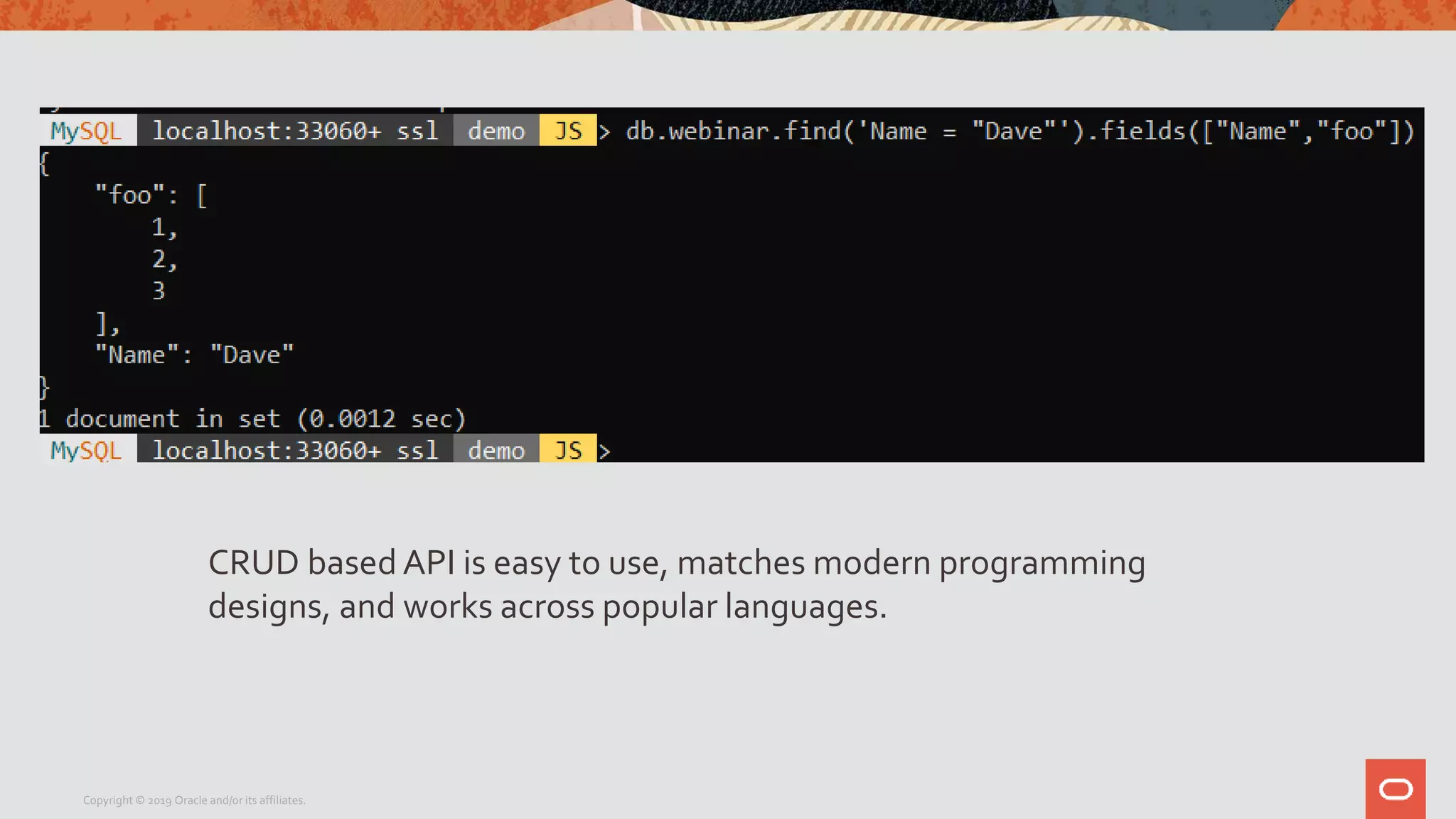Click the demo schema segment in bottom prompt
The width and height of the screenshot is (1456, 819).
(x=496, y=450)
